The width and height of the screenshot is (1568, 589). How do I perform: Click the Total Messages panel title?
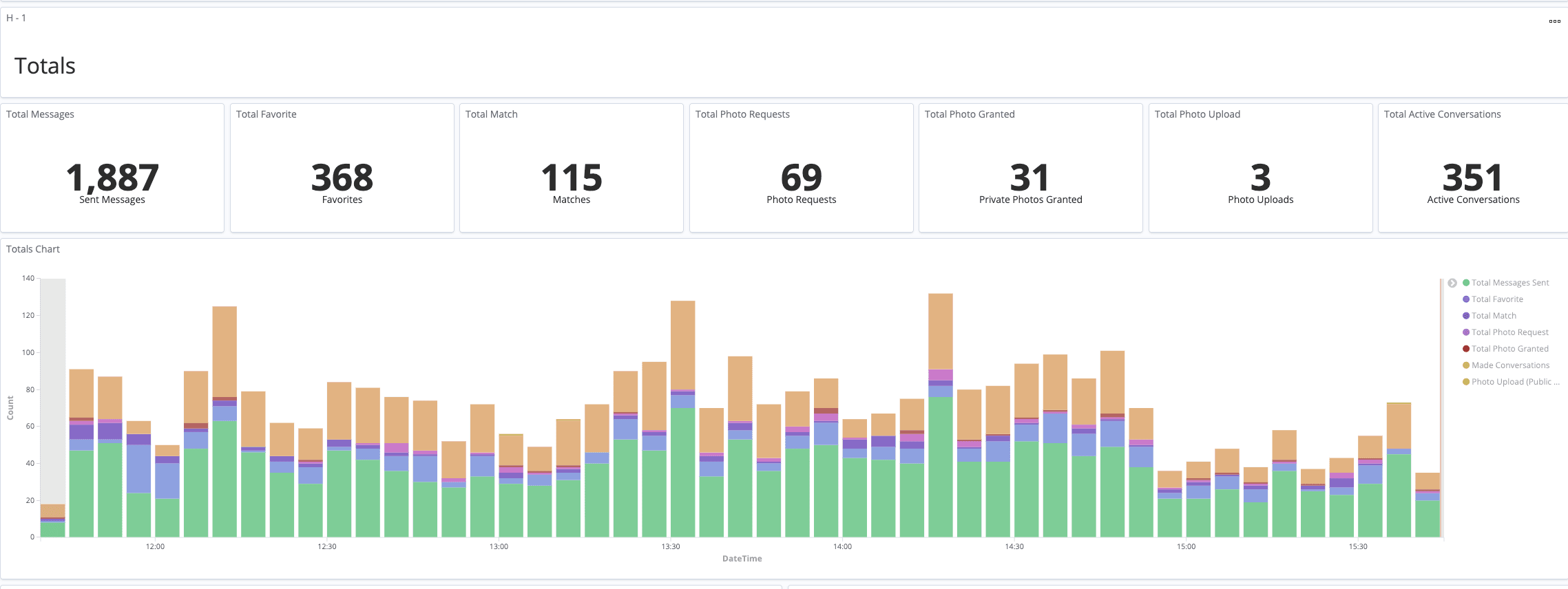coord(40,114)
